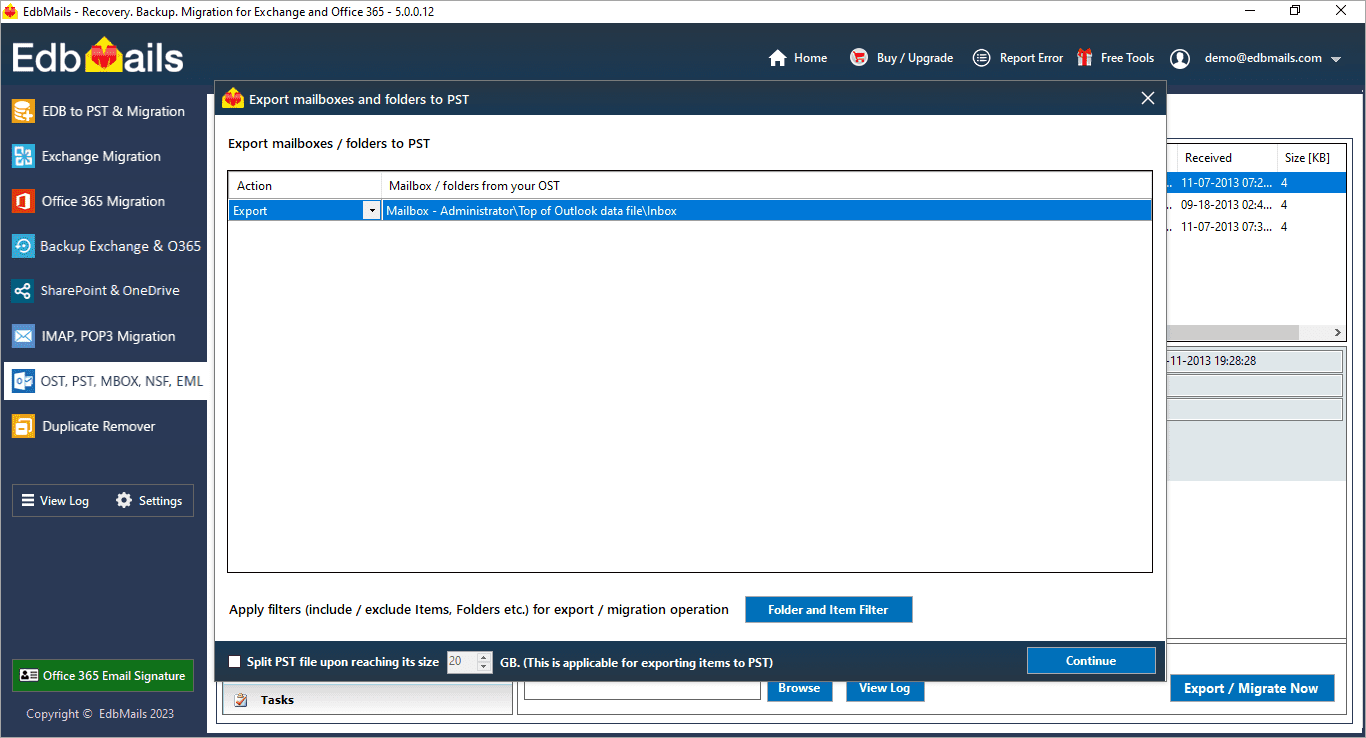Click the Size [KB] column header
Image resolution: width=1366 pixels, height=738 pixels.
point(1310,158)
